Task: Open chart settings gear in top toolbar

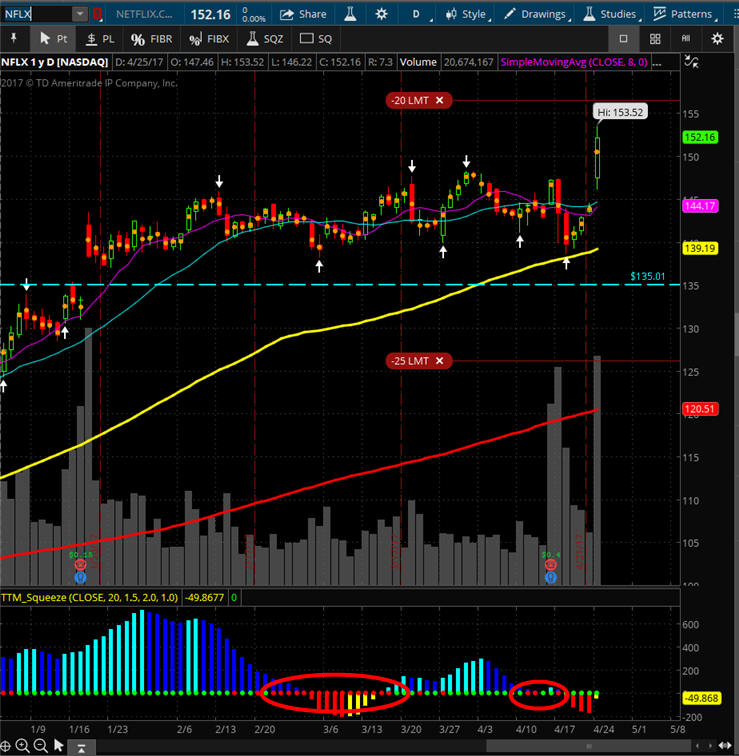Action: [381, 14]
